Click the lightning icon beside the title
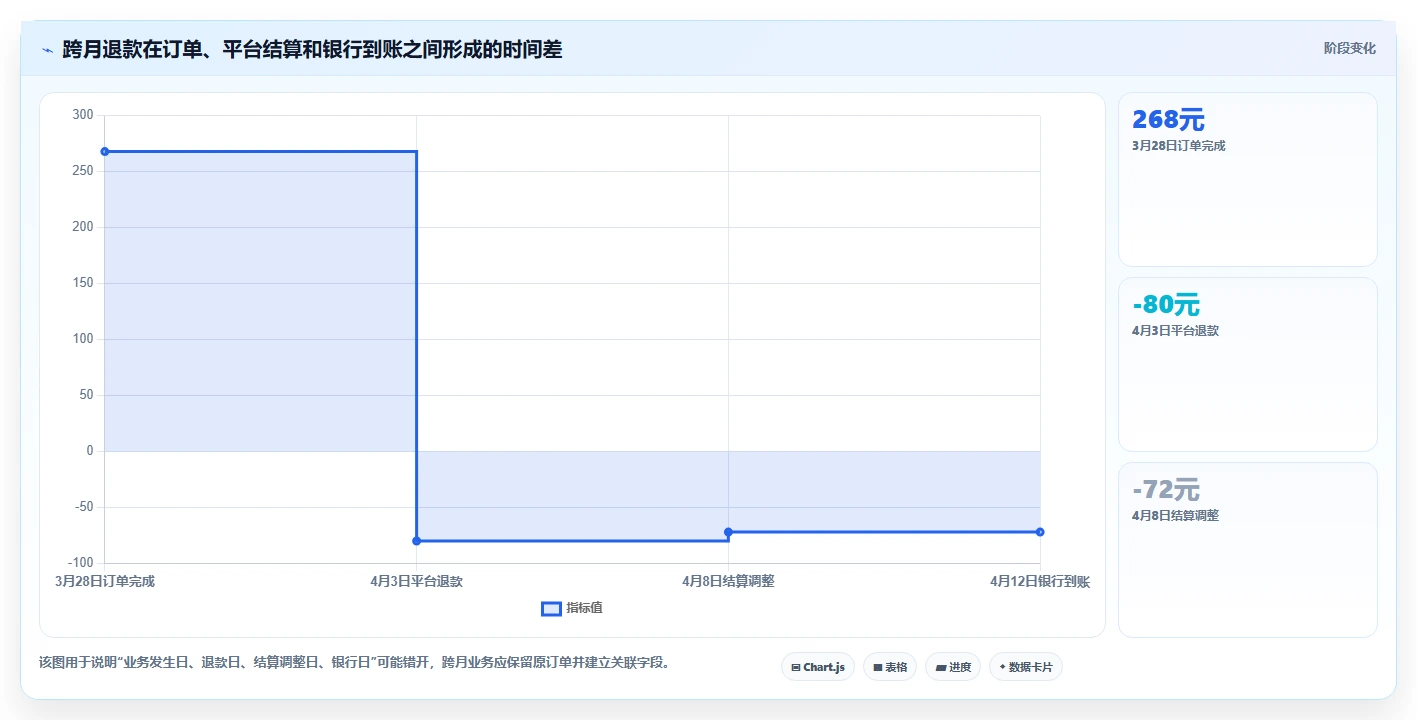This screenshot has width=1417, height=720. [x=47, y=49]
